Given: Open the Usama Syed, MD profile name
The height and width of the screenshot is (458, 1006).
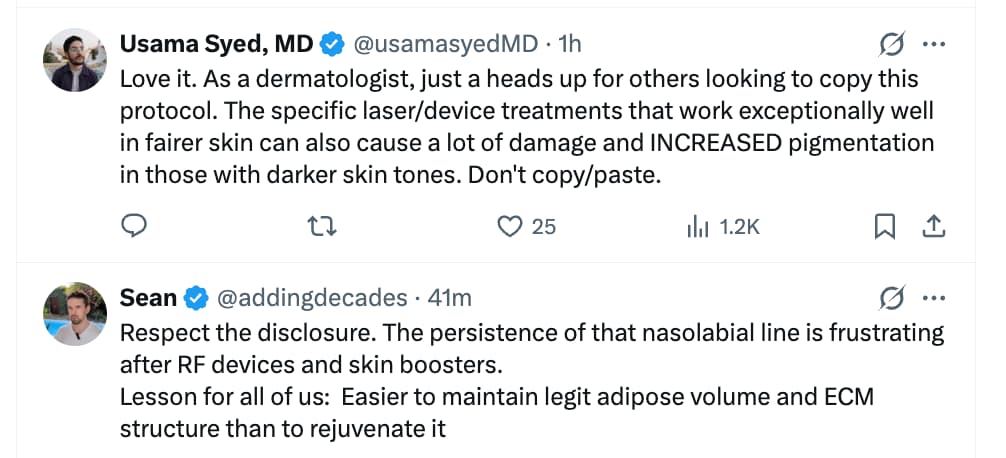Looking at the screenshot, I should coord(216,45).
